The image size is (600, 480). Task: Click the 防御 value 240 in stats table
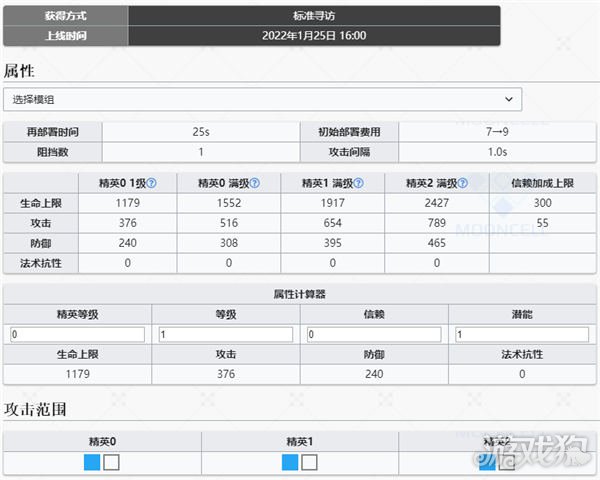tap(128, 243)
